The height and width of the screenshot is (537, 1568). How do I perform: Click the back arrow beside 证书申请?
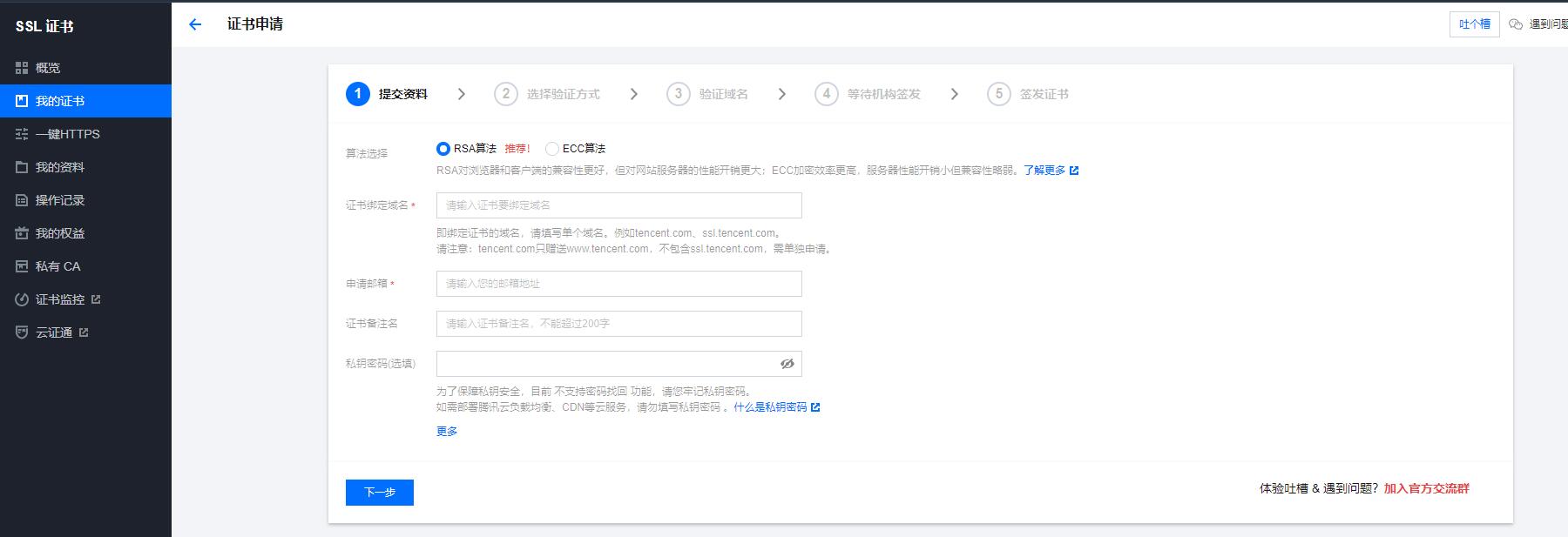click(195, 24)
